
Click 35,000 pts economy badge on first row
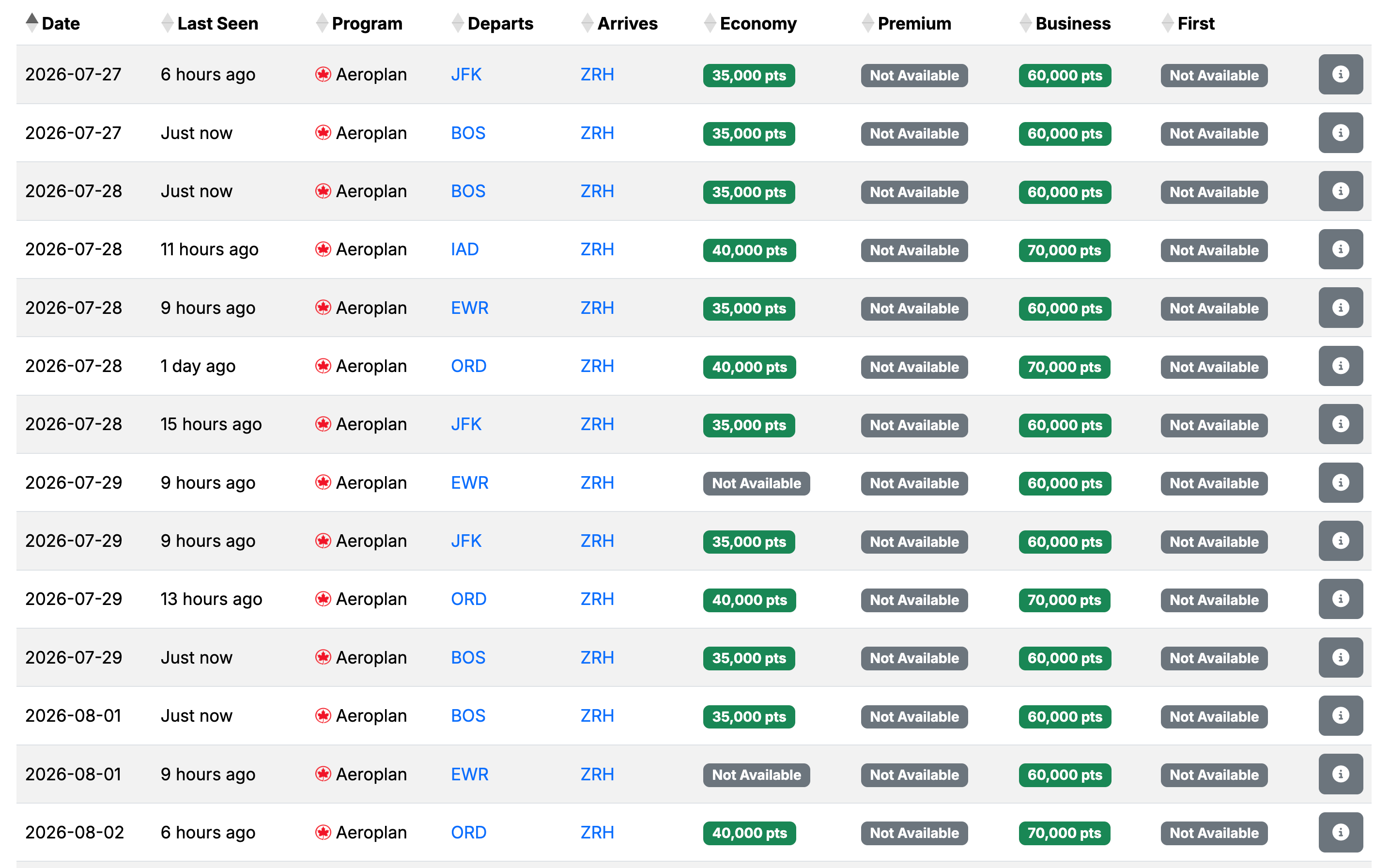[x=748, y=76]
